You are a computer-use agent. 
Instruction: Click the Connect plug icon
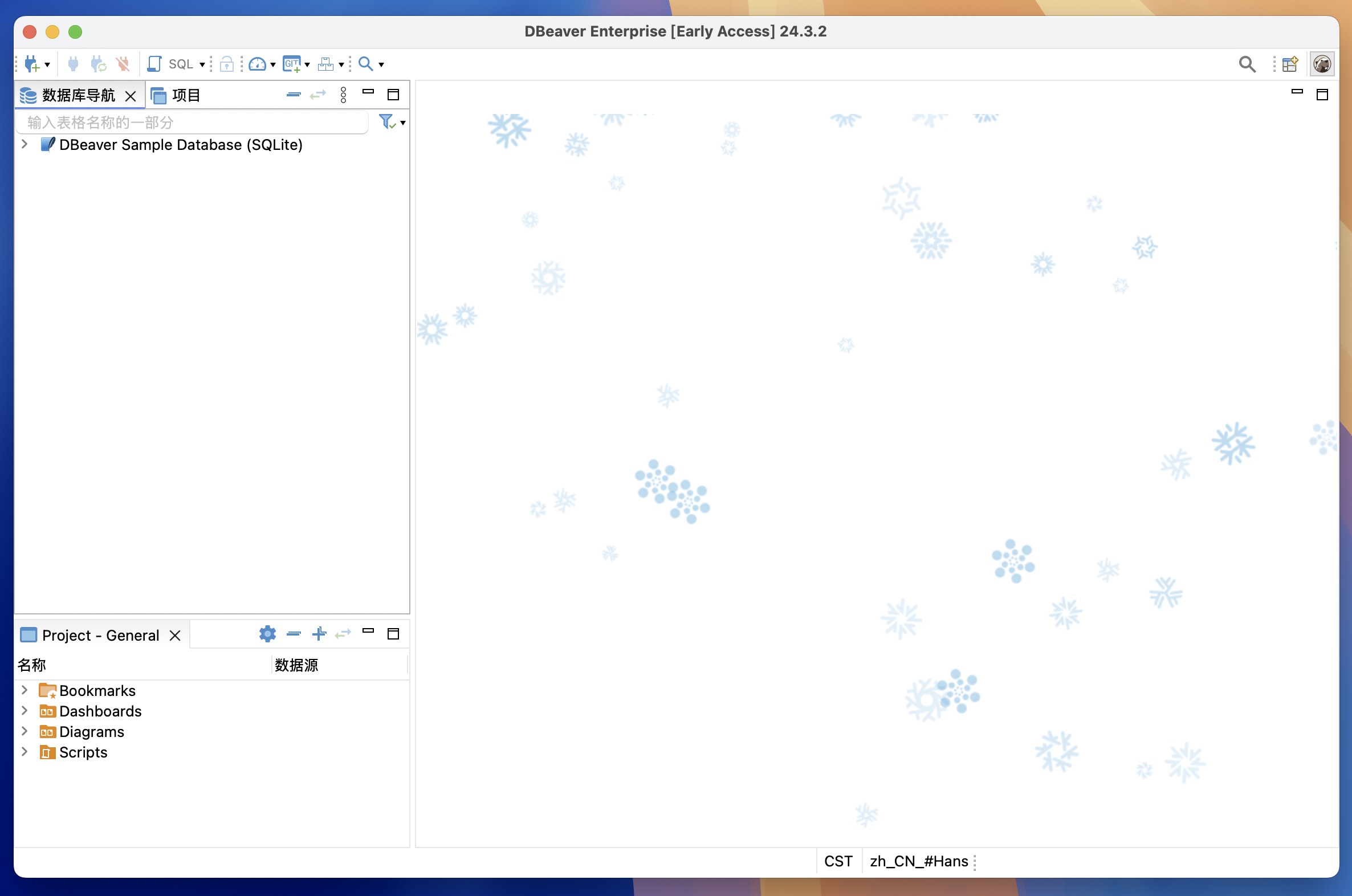[73, 63]
